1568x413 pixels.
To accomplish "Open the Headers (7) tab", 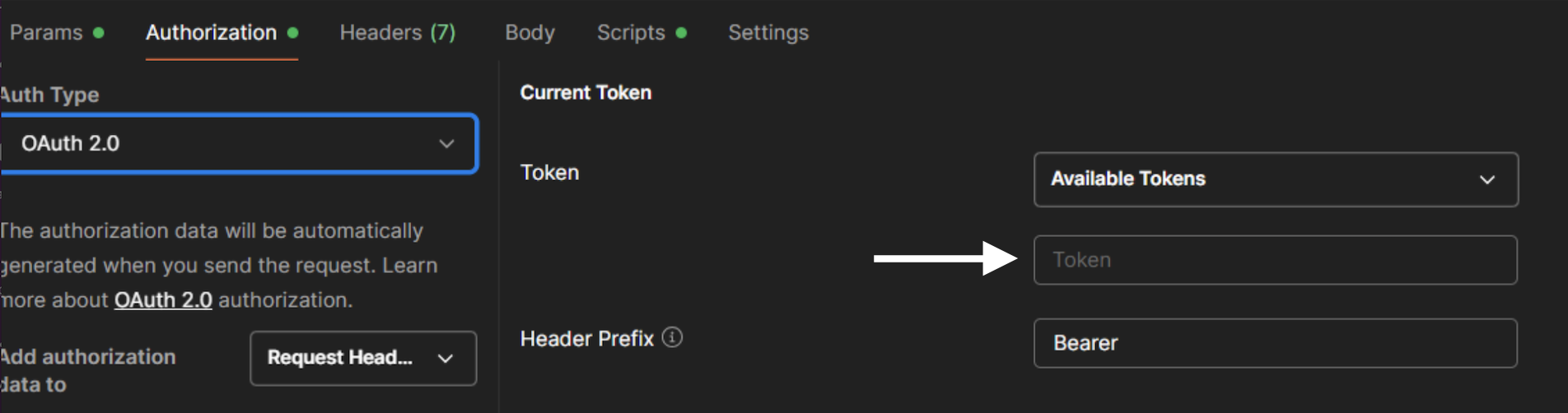I will (x=397, y=32).
